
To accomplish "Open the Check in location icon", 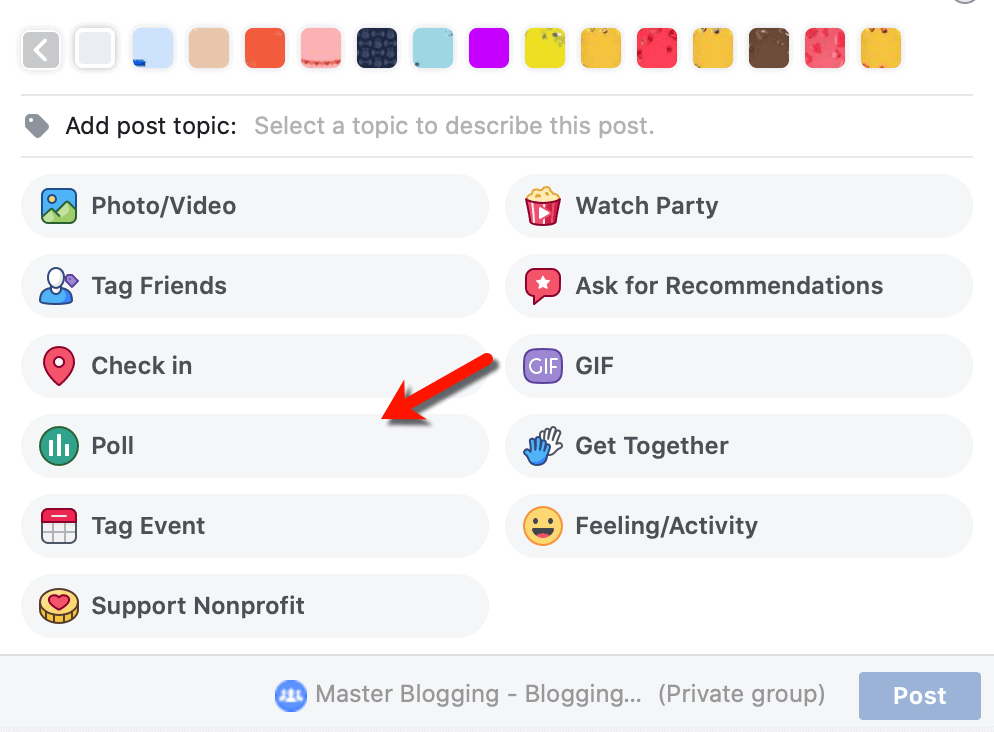I will [59, 366].
